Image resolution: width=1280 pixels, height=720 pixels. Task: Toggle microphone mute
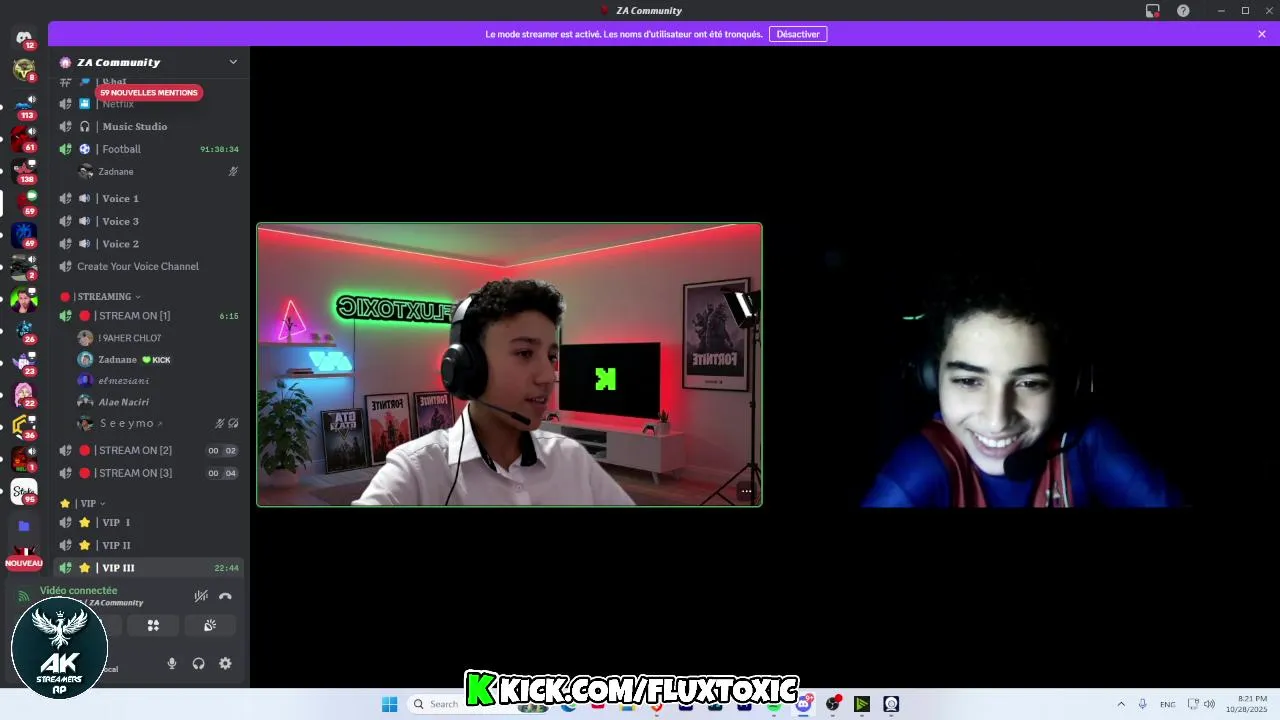[172, 663]
